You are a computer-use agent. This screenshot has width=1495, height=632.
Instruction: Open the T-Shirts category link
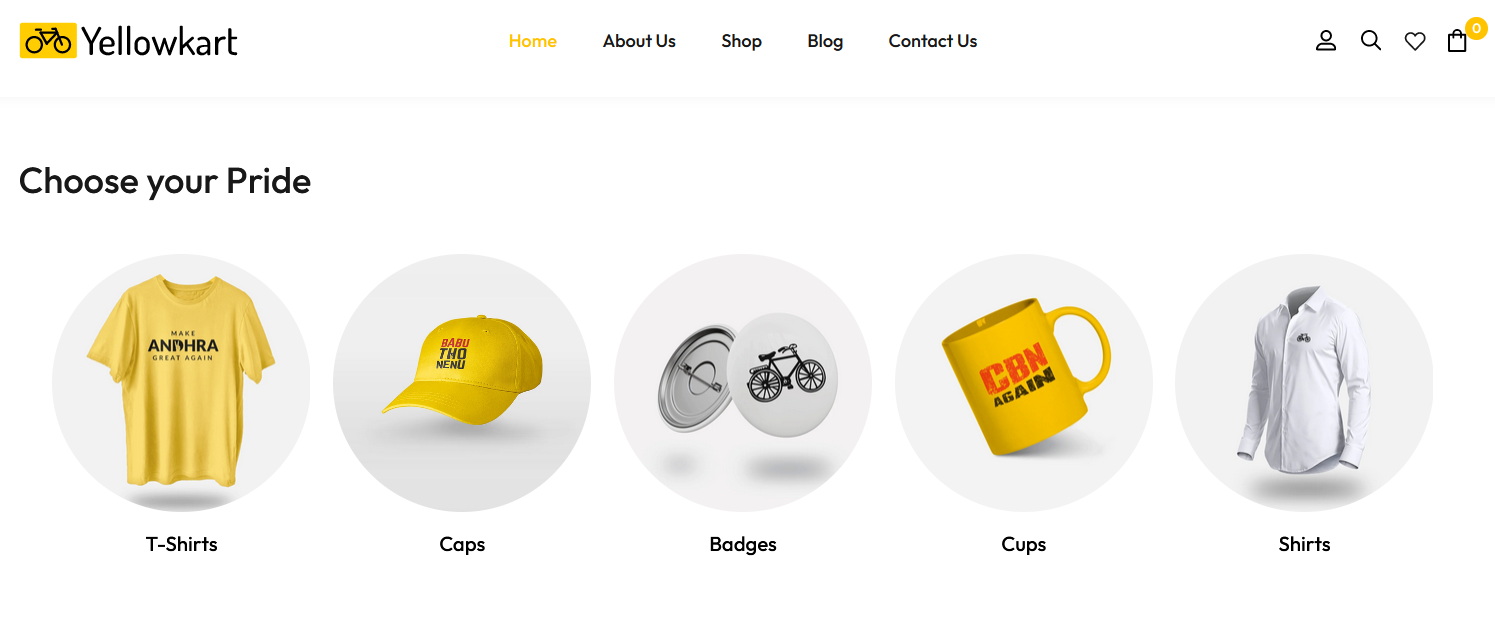click(181, 544)
